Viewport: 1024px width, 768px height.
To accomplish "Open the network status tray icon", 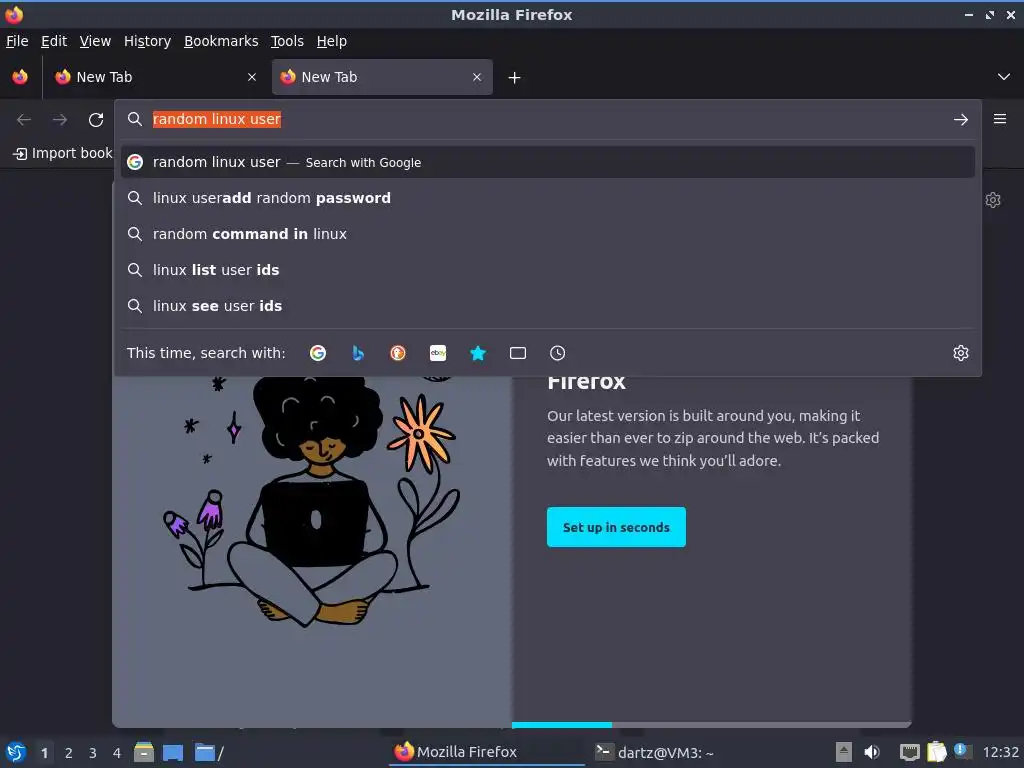I will tap(909, 752).
